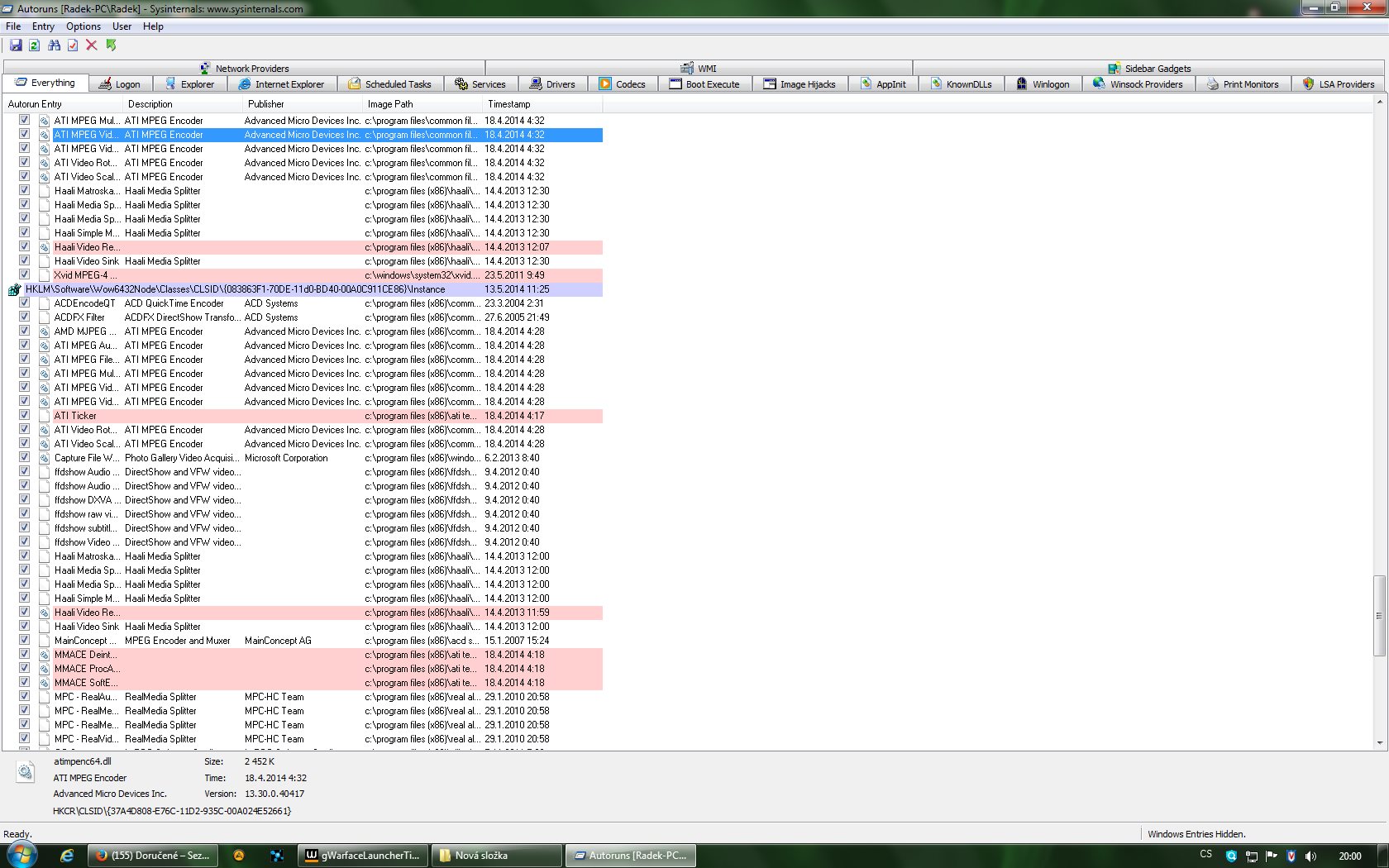Click the file icon of ATI Ticker entry
The width and height of the screenshot is (1389, 868).
click(x=45, y=416)
